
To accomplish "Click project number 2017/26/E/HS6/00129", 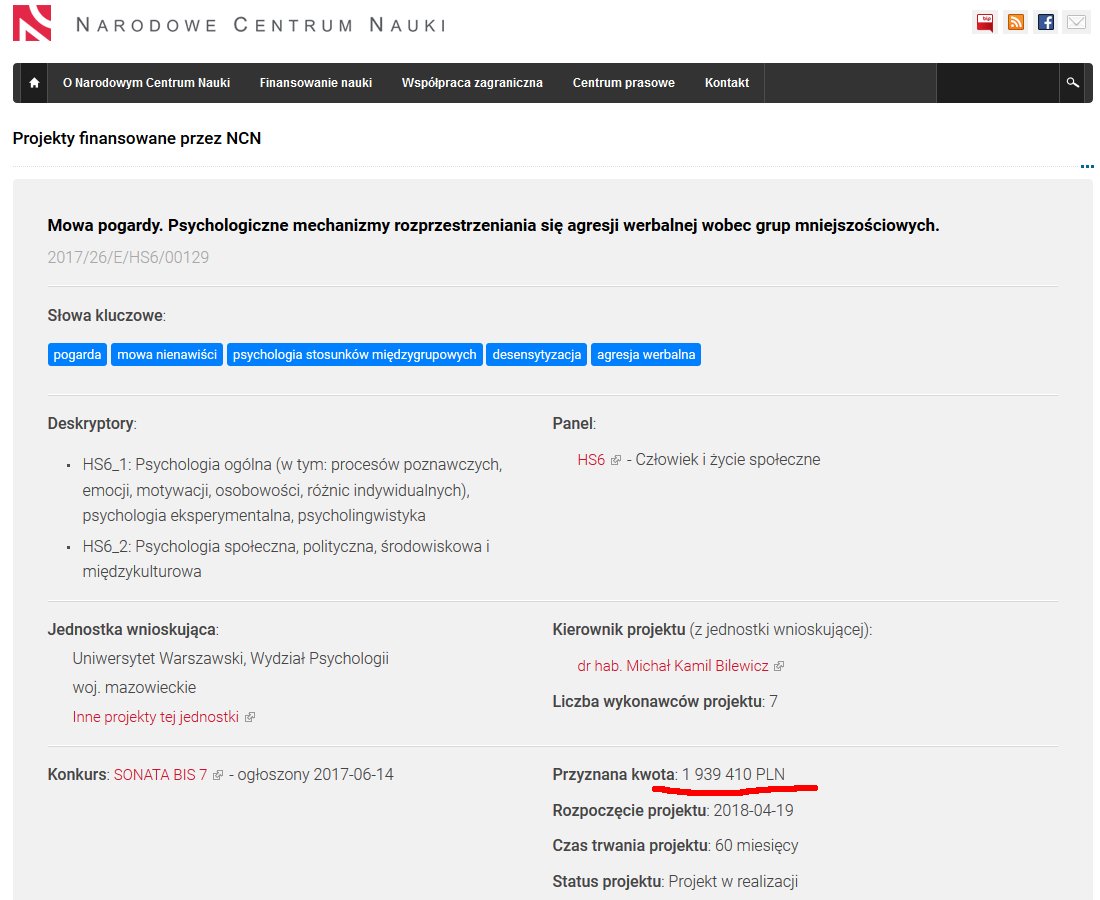I will [128, 257].
